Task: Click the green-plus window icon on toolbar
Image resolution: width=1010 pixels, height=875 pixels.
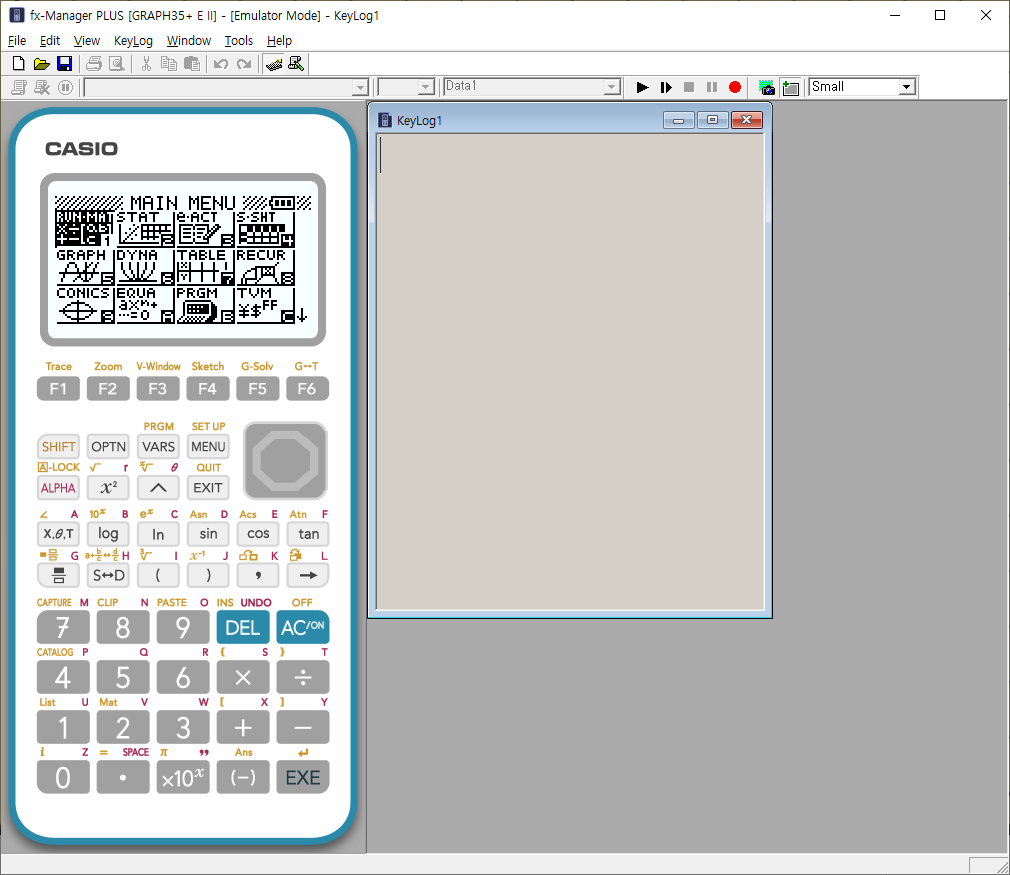Action: (790, 87)
